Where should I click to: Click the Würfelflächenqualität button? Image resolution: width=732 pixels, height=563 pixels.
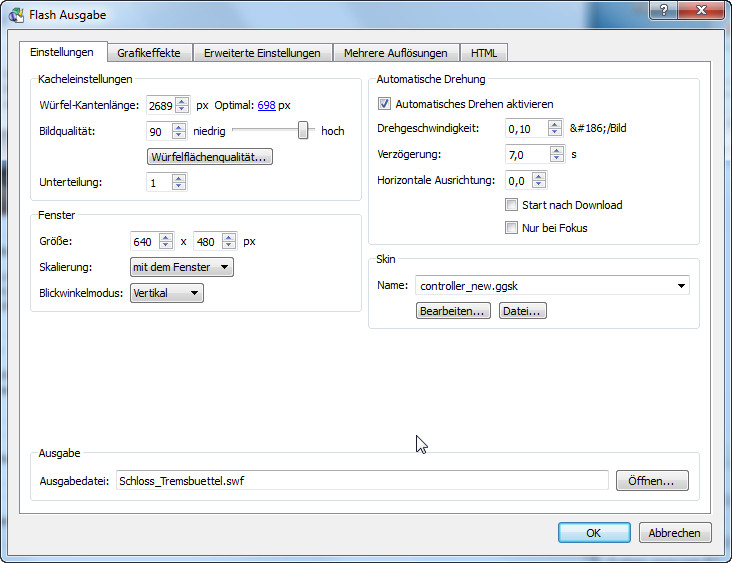tap(210, 157)
